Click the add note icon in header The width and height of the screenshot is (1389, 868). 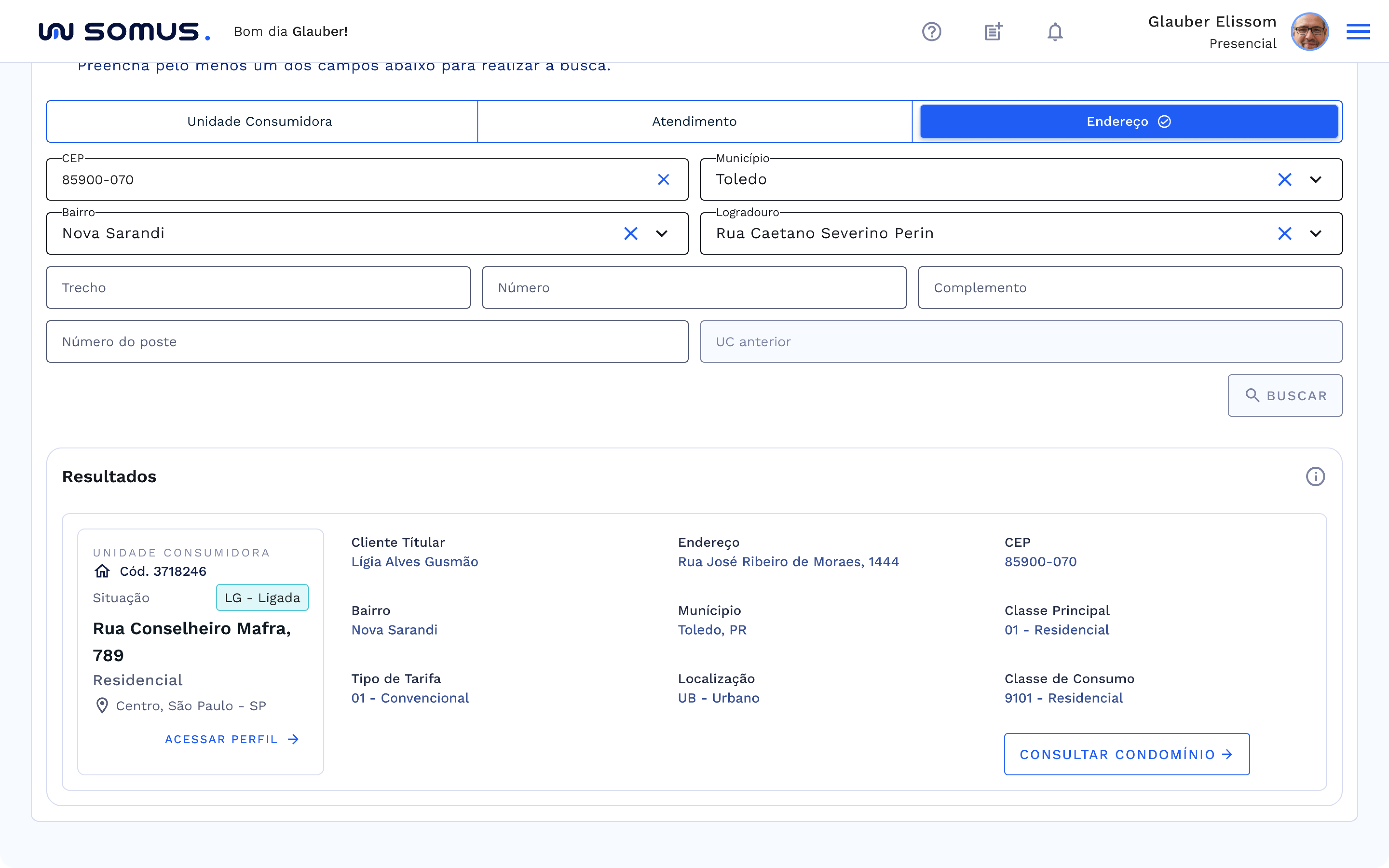click(x=994, y=32)
